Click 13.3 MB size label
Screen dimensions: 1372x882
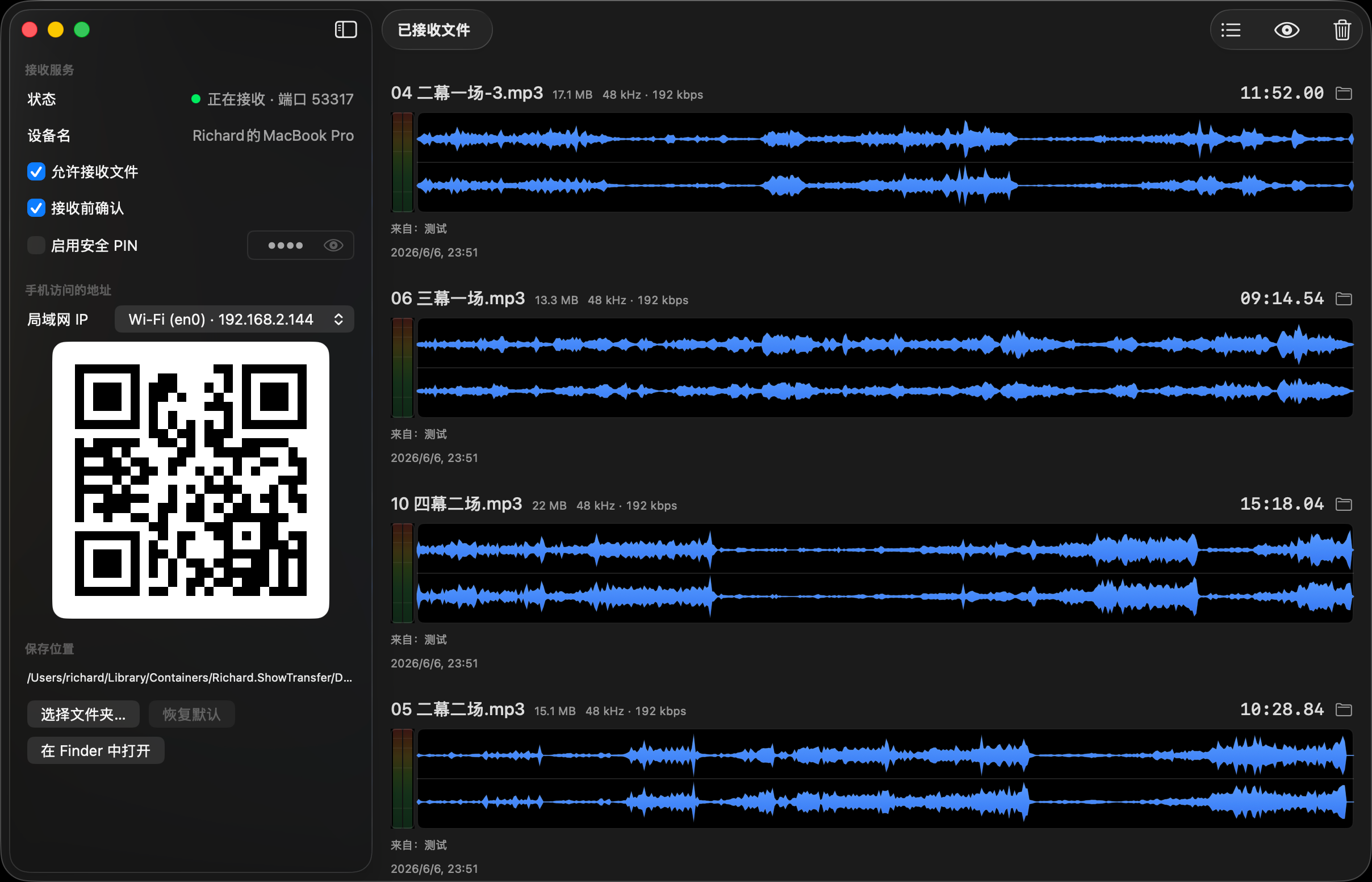click(x=557, y=301)
